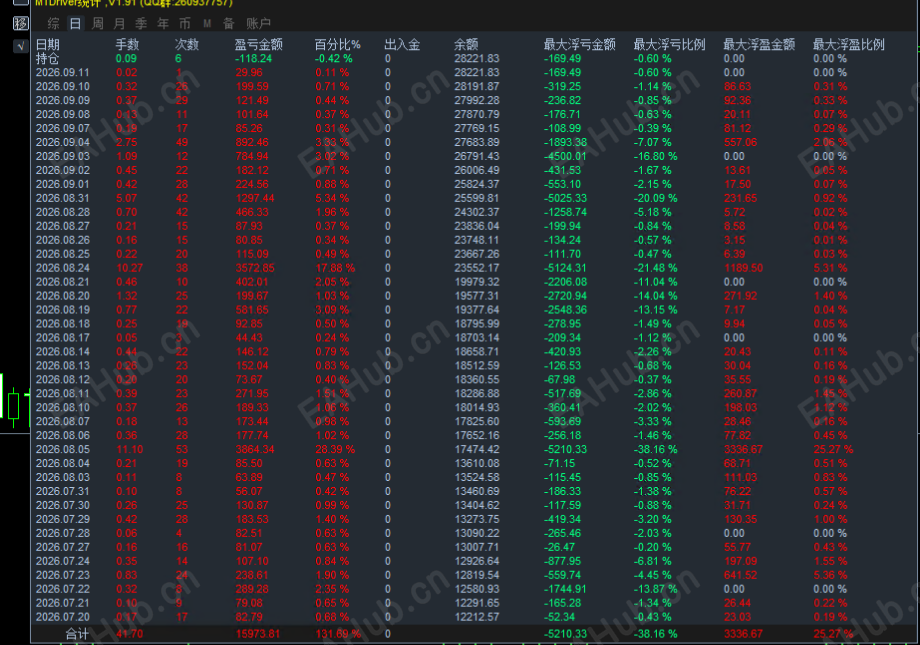Viewport: 920px width, 645px height.
Task: Click the 百分比% column header
Action: pos(337,45)
